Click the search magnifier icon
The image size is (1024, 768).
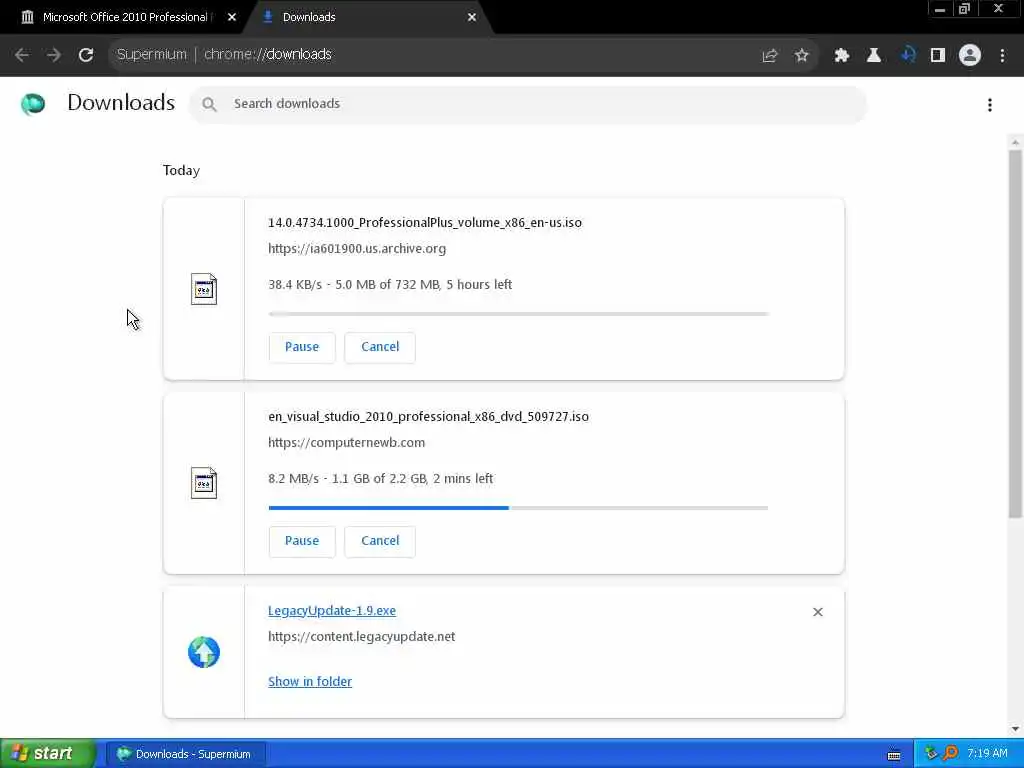[x=209, y=104]
